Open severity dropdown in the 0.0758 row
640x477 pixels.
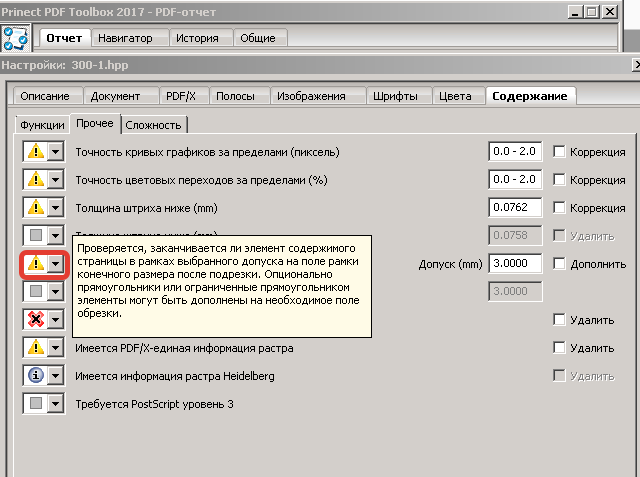(56, 235)
